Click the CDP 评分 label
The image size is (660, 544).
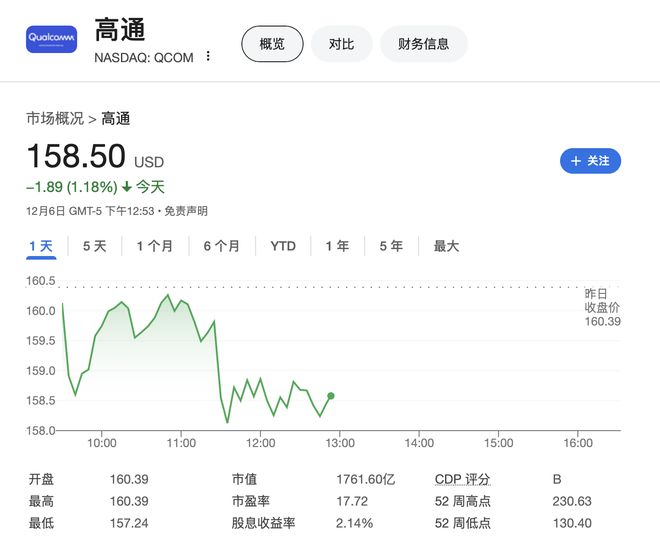tap(463, 479)
